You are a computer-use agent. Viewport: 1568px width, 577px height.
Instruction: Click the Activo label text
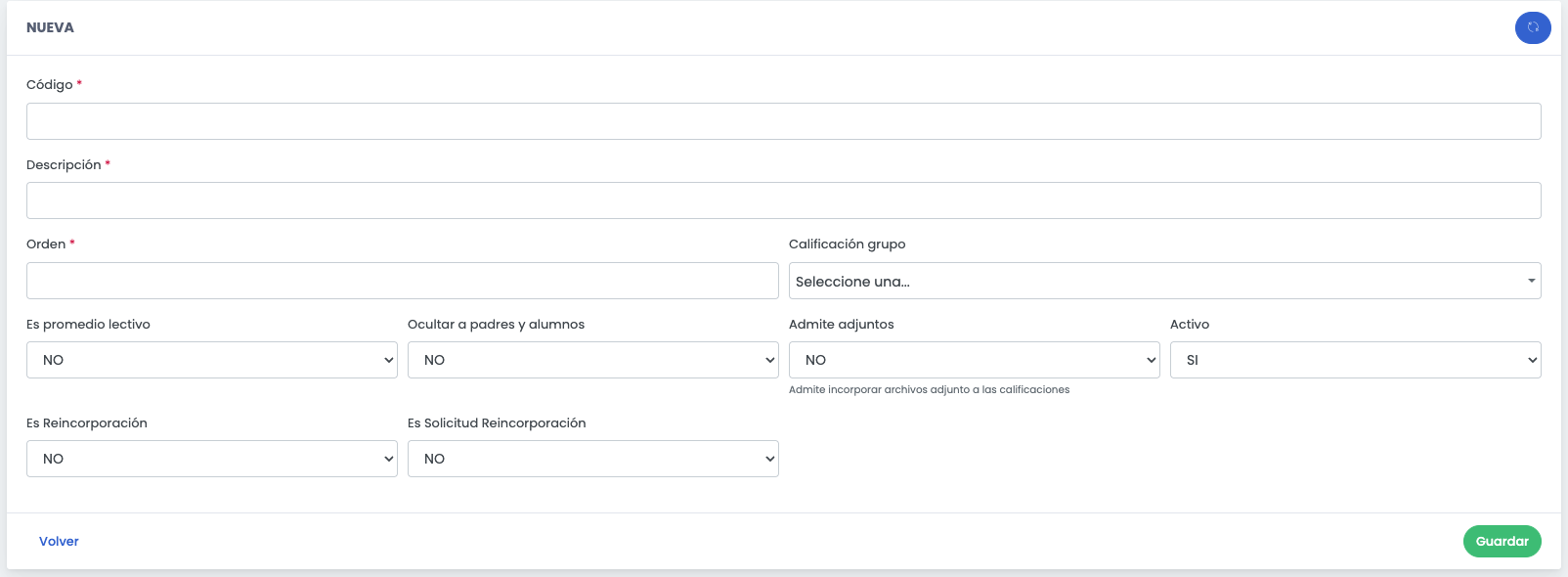[x=1189, y=325]
